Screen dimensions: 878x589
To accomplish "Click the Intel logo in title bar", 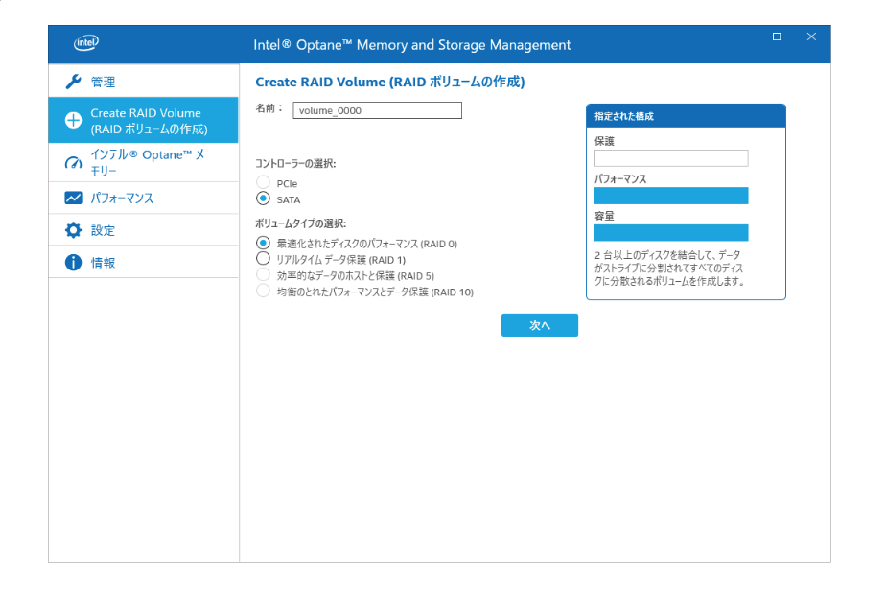I will [x=86, y=44].
